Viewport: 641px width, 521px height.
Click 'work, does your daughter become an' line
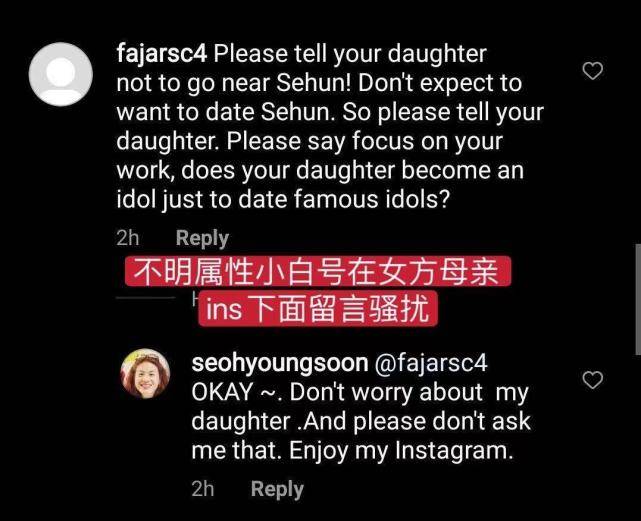(320, 171)
